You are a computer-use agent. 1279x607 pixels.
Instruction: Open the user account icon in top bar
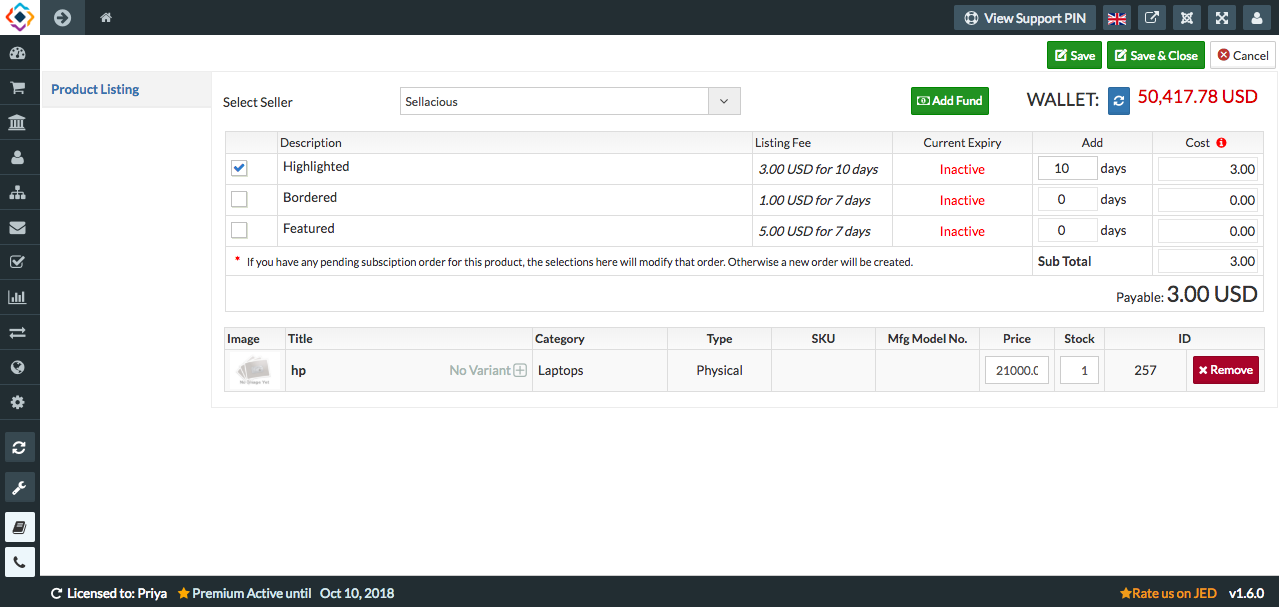pyautogui.click(x=1256, y=18)
